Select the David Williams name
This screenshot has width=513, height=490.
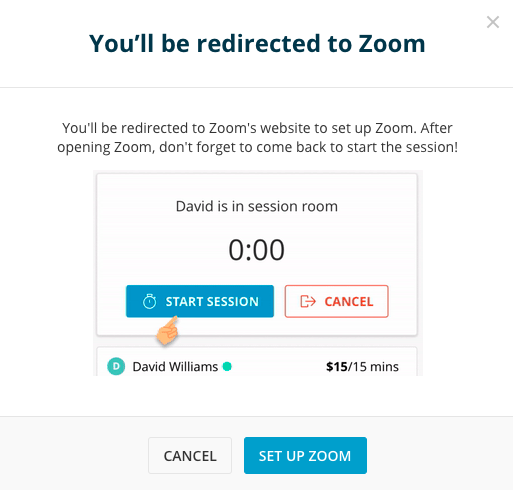(x=175, y=367)
